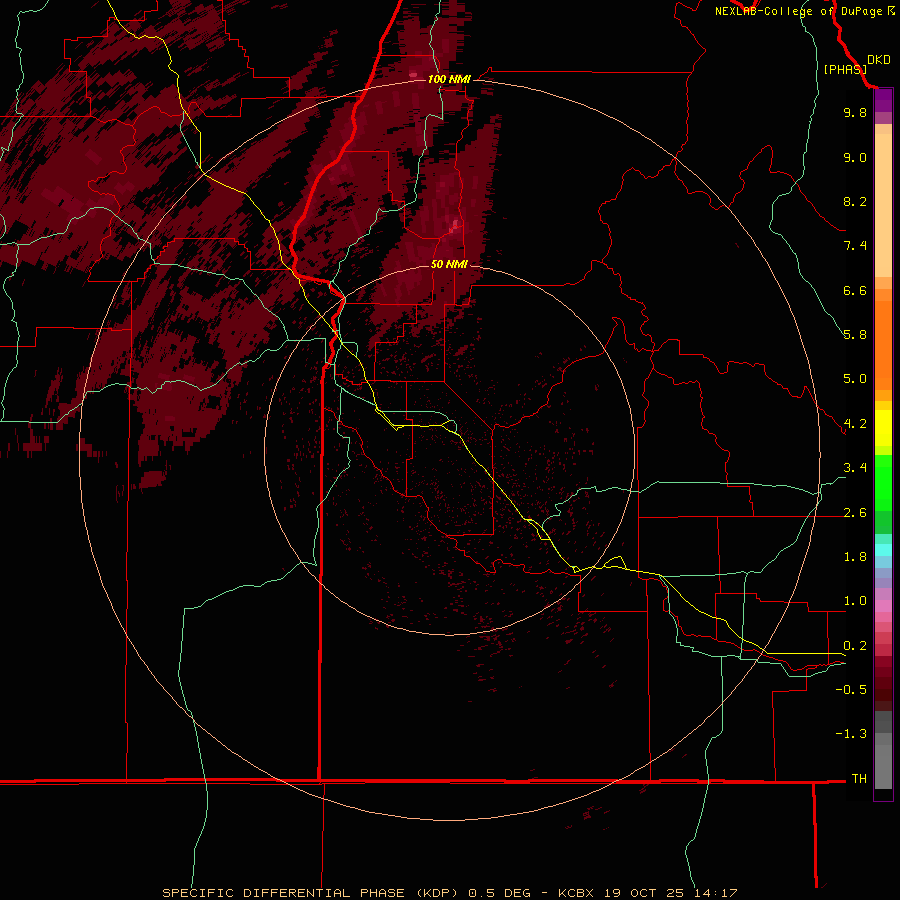
Task: Pick the pink segment of the color scale
Action: [x=883, y=606]
